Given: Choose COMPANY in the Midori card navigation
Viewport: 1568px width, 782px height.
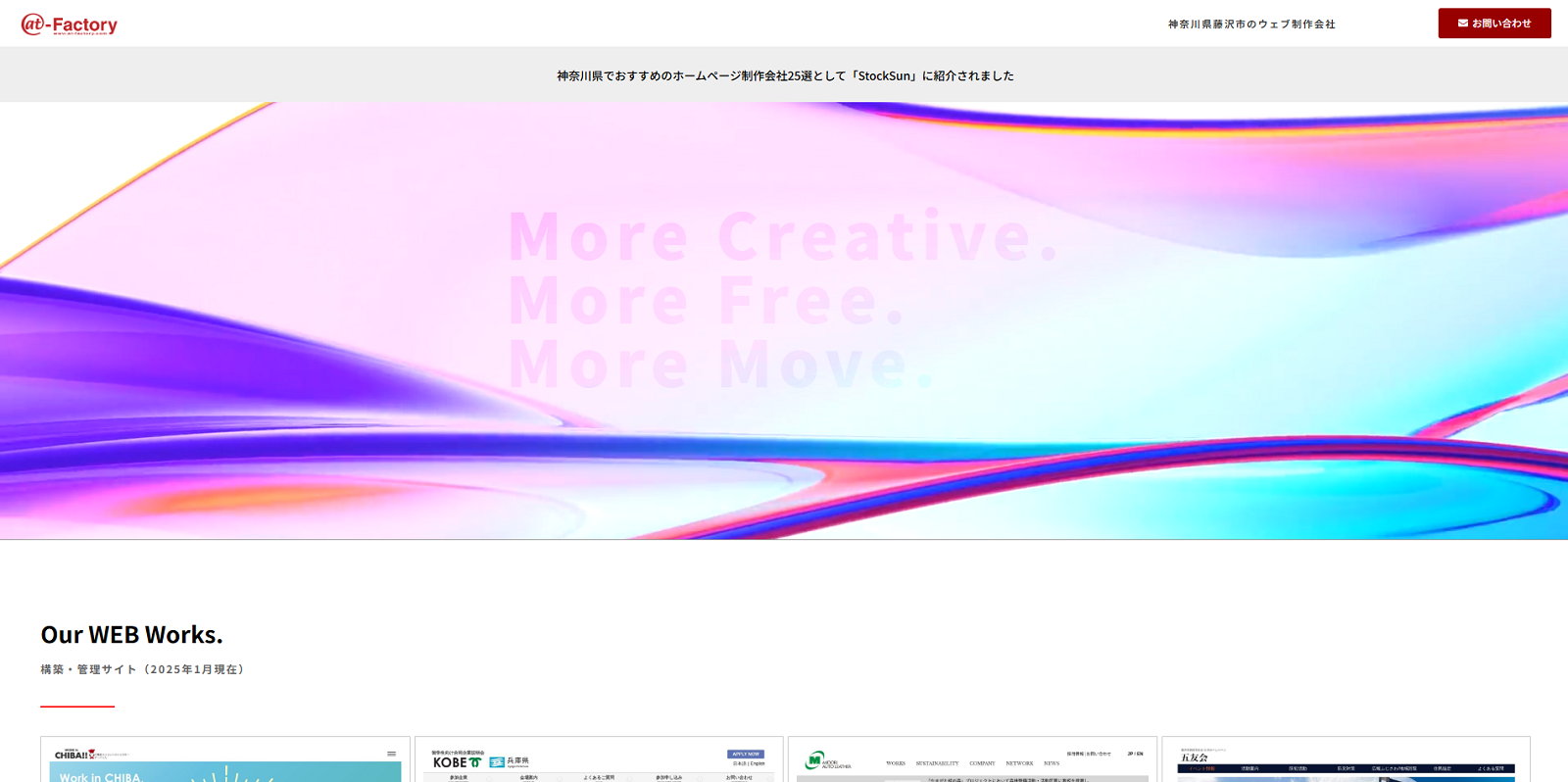Looking at the screenshot, I should [x=982, y=763].
